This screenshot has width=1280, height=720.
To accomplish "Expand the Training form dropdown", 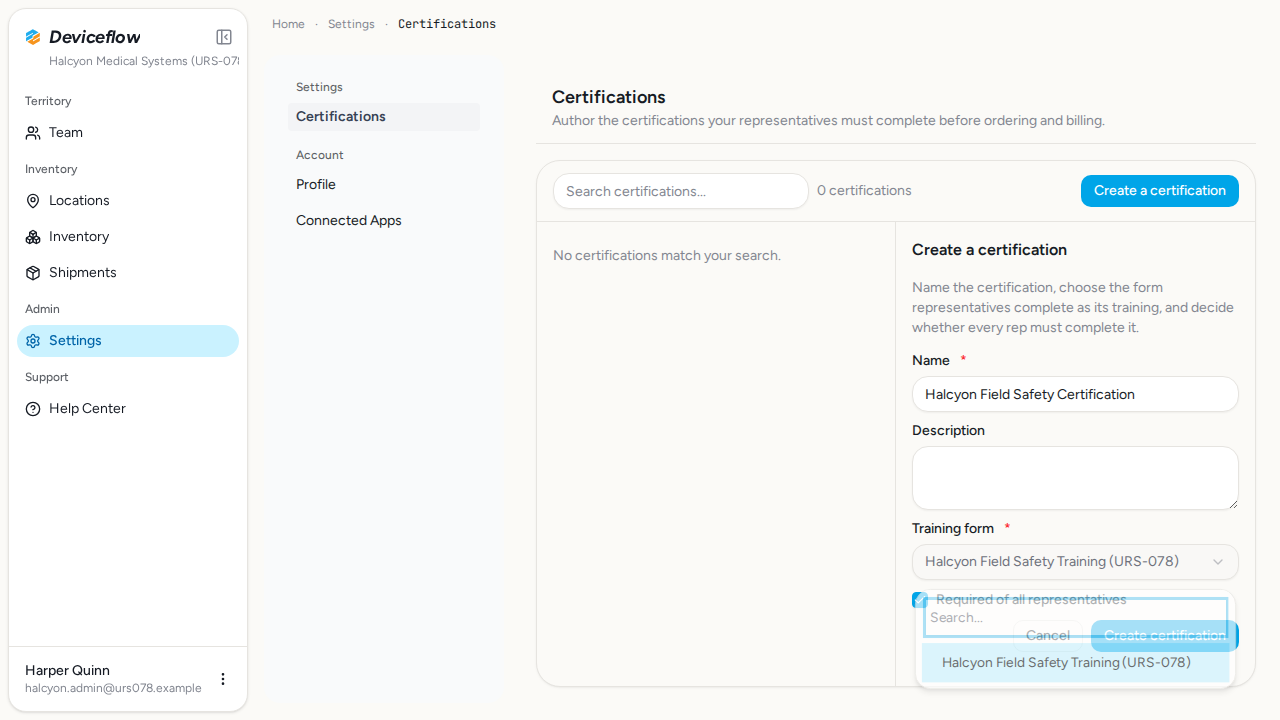I will 1075,562.
